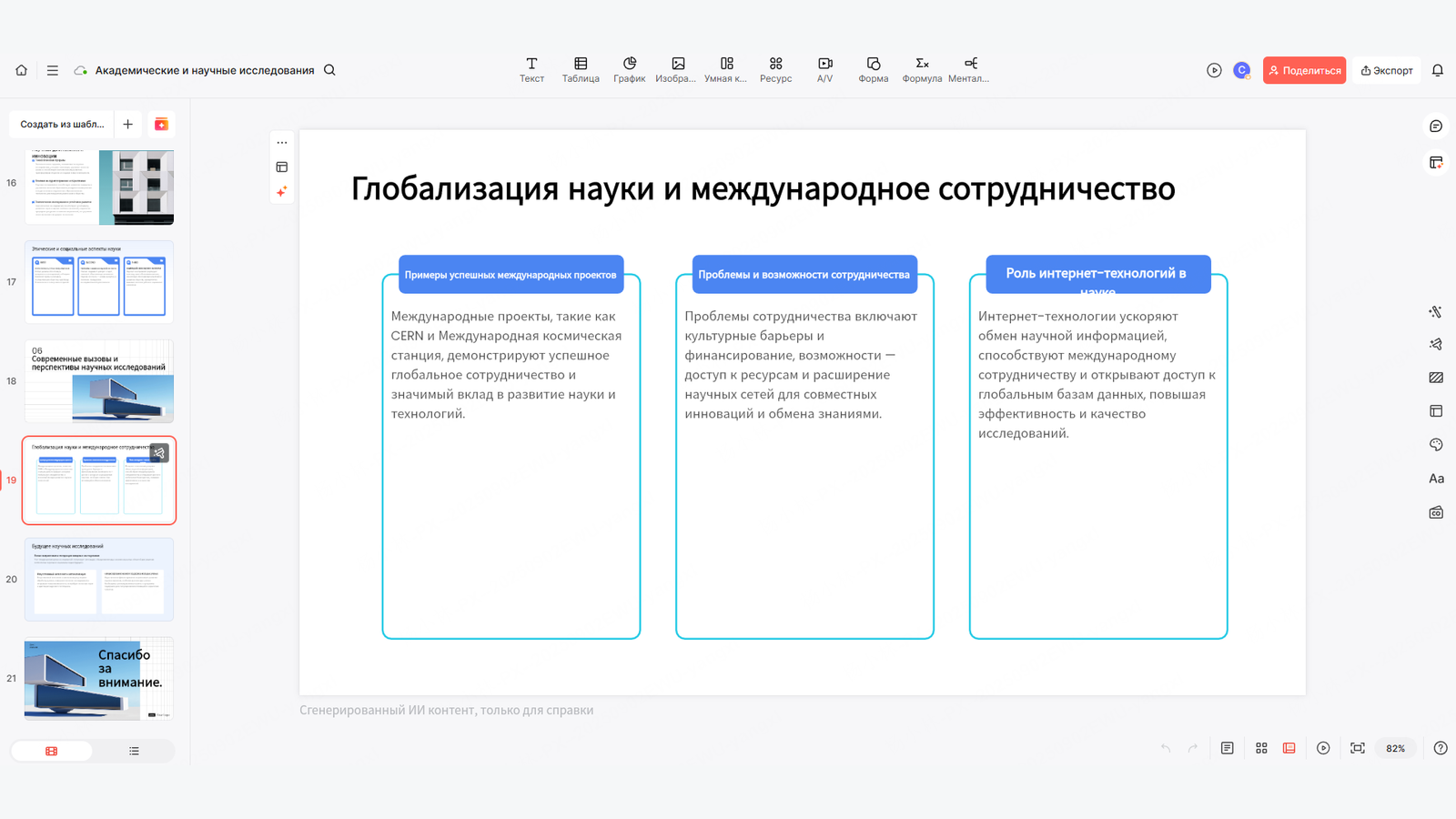Play presentation from bottom bar
Screen dimensions: 1456x819
pos(1323,748)
